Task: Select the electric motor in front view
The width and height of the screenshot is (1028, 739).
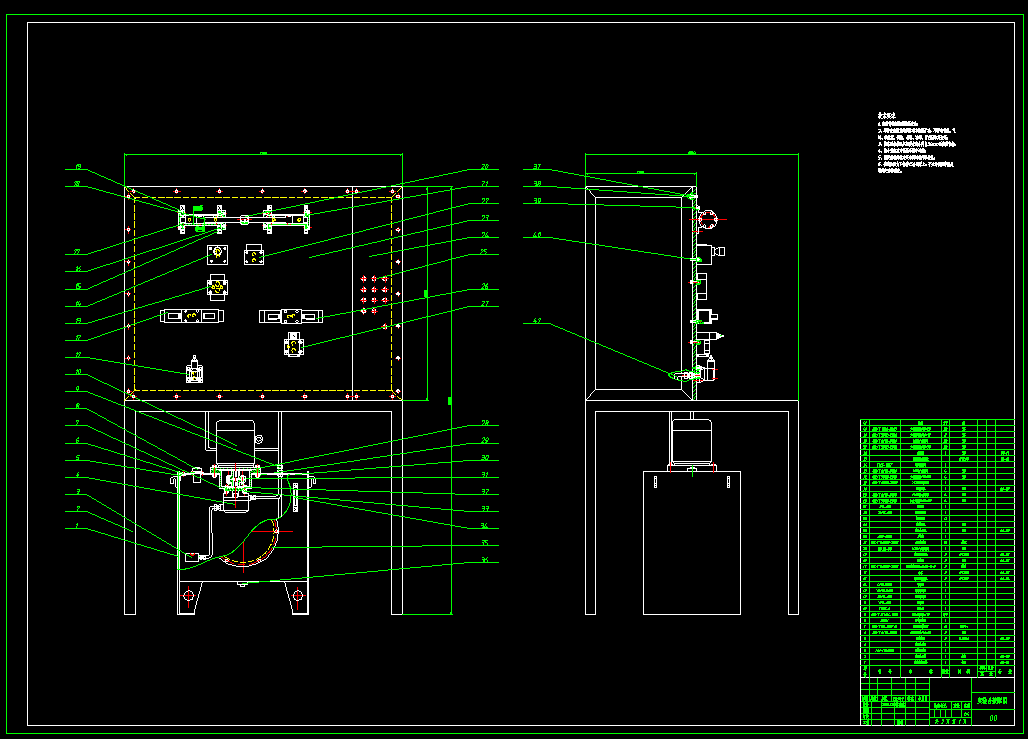Action: (x=235, y=443)
